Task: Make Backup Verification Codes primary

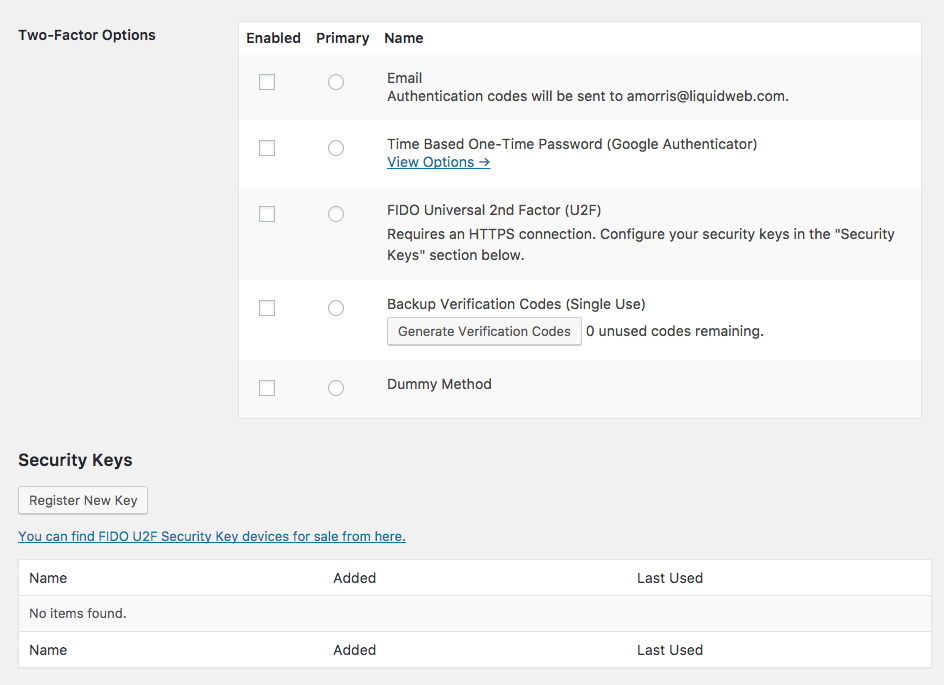Action: pos(336,308)
